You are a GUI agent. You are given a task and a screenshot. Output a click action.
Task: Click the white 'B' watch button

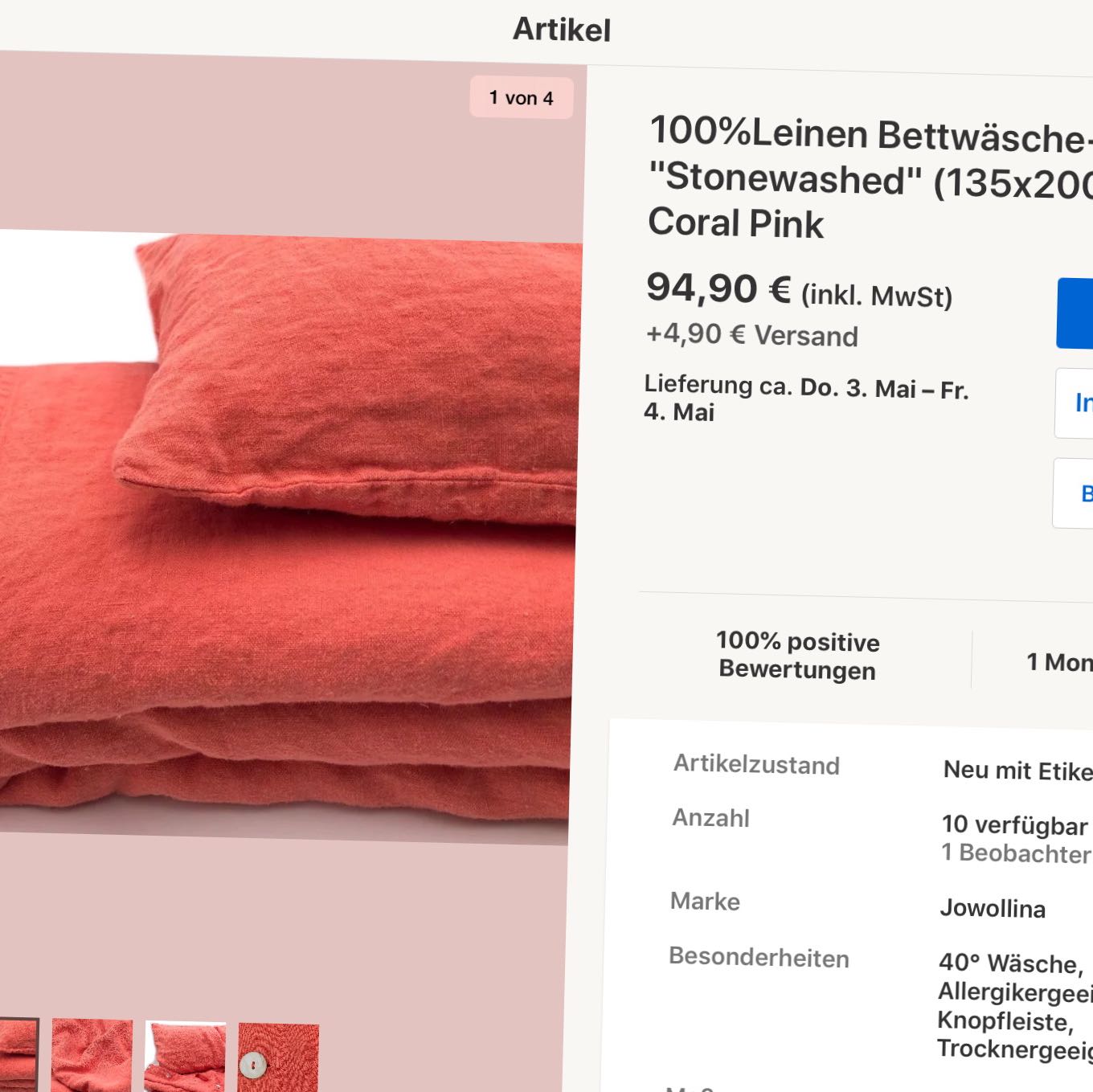click(x=1074, y=493)
